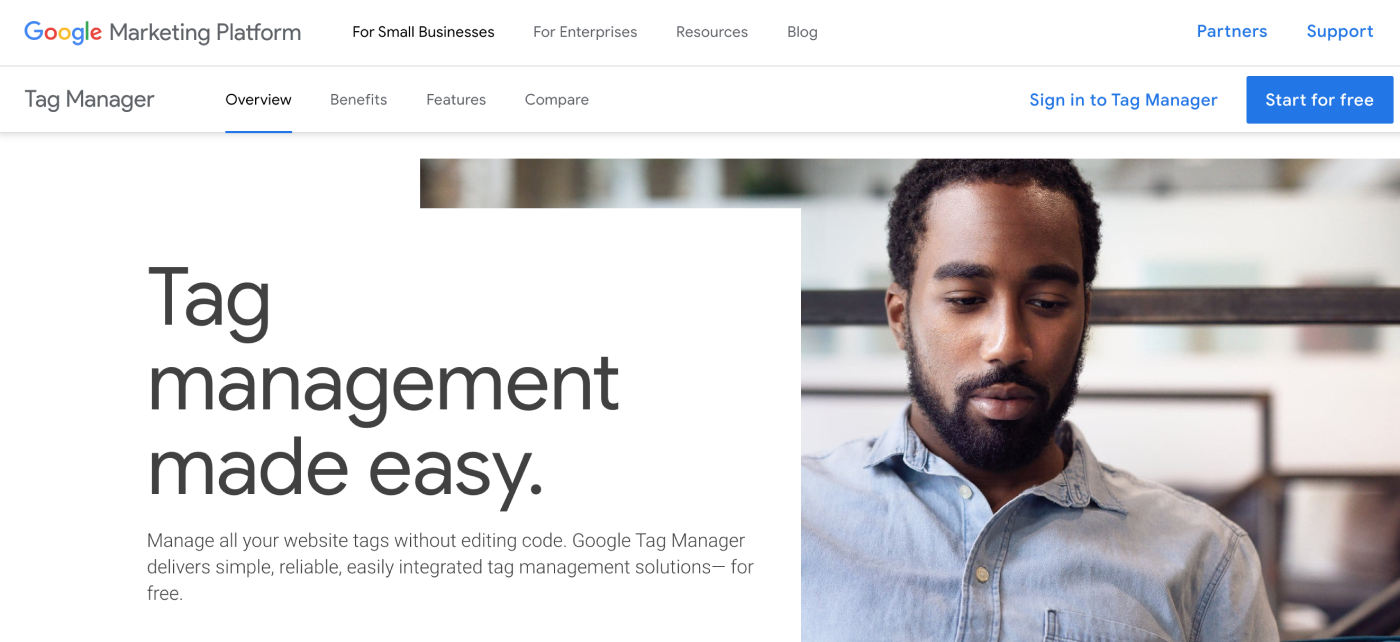Image resolution: width=1400 pixels, height=642 pixels.
Task: Open the Support link
Action: pyautogui.click(x=1340, y=31)
